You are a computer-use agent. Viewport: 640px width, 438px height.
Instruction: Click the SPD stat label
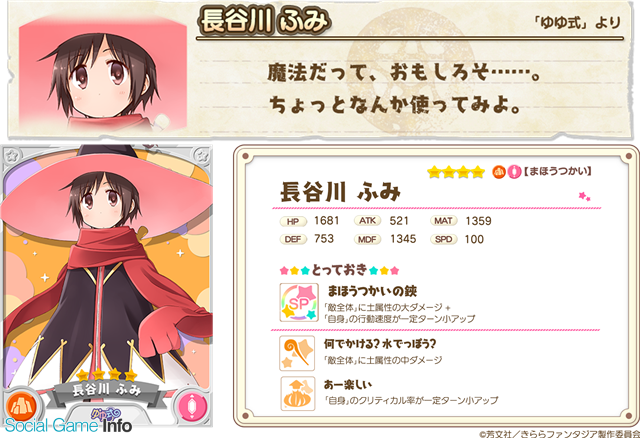[x=443, y=239]
